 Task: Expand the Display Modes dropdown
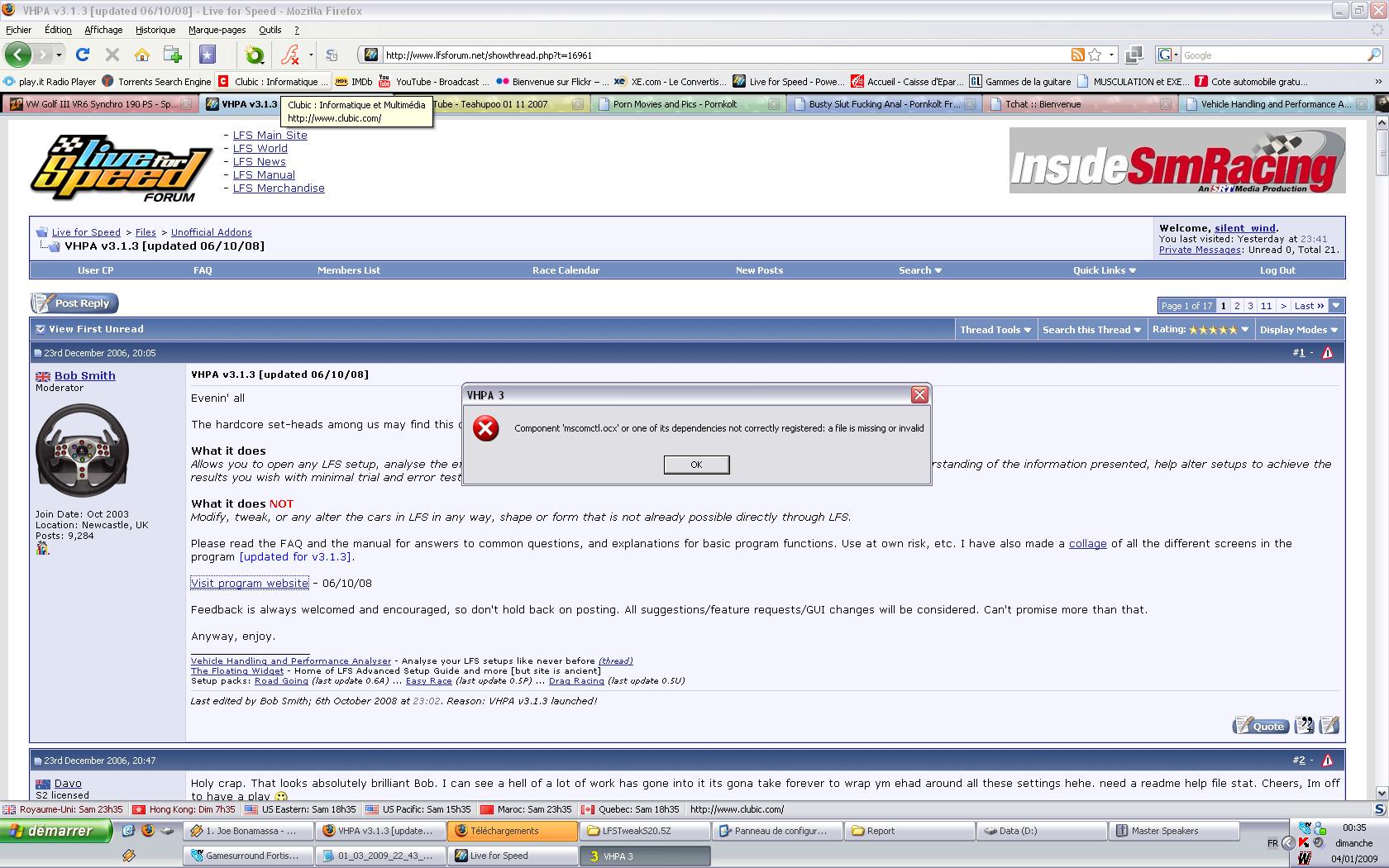coord(1299,329)
